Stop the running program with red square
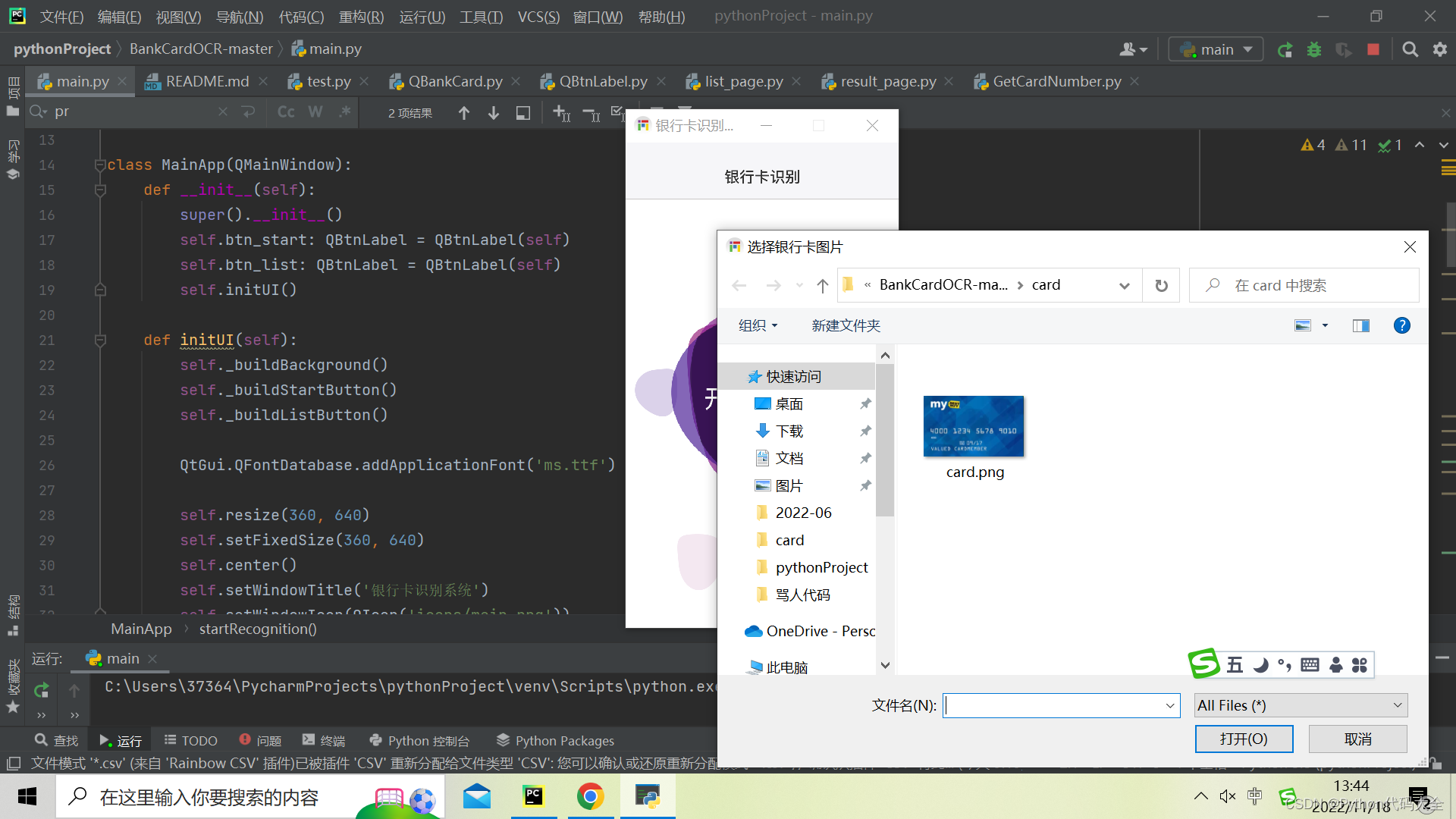The image size is (1456, 819). 1373,50
